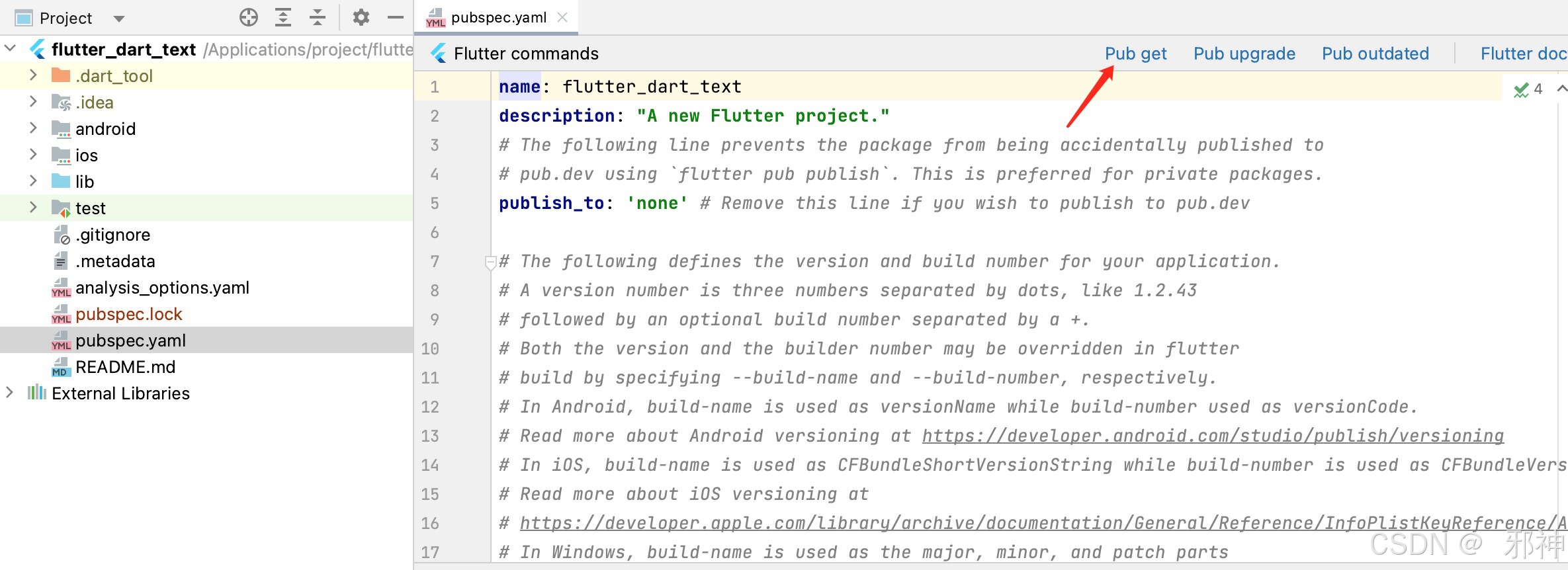Select the .metadata file
This screenshot has width=1568, height=570.
pos(115,261)
